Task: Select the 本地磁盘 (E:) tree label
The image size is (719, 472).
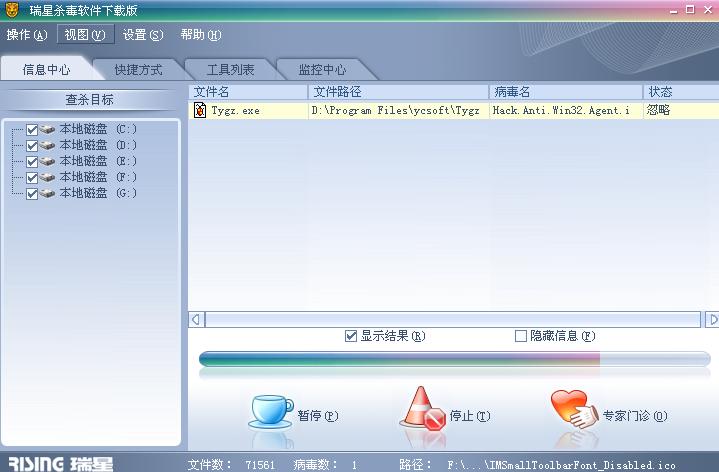Action: tap(98, 161)
